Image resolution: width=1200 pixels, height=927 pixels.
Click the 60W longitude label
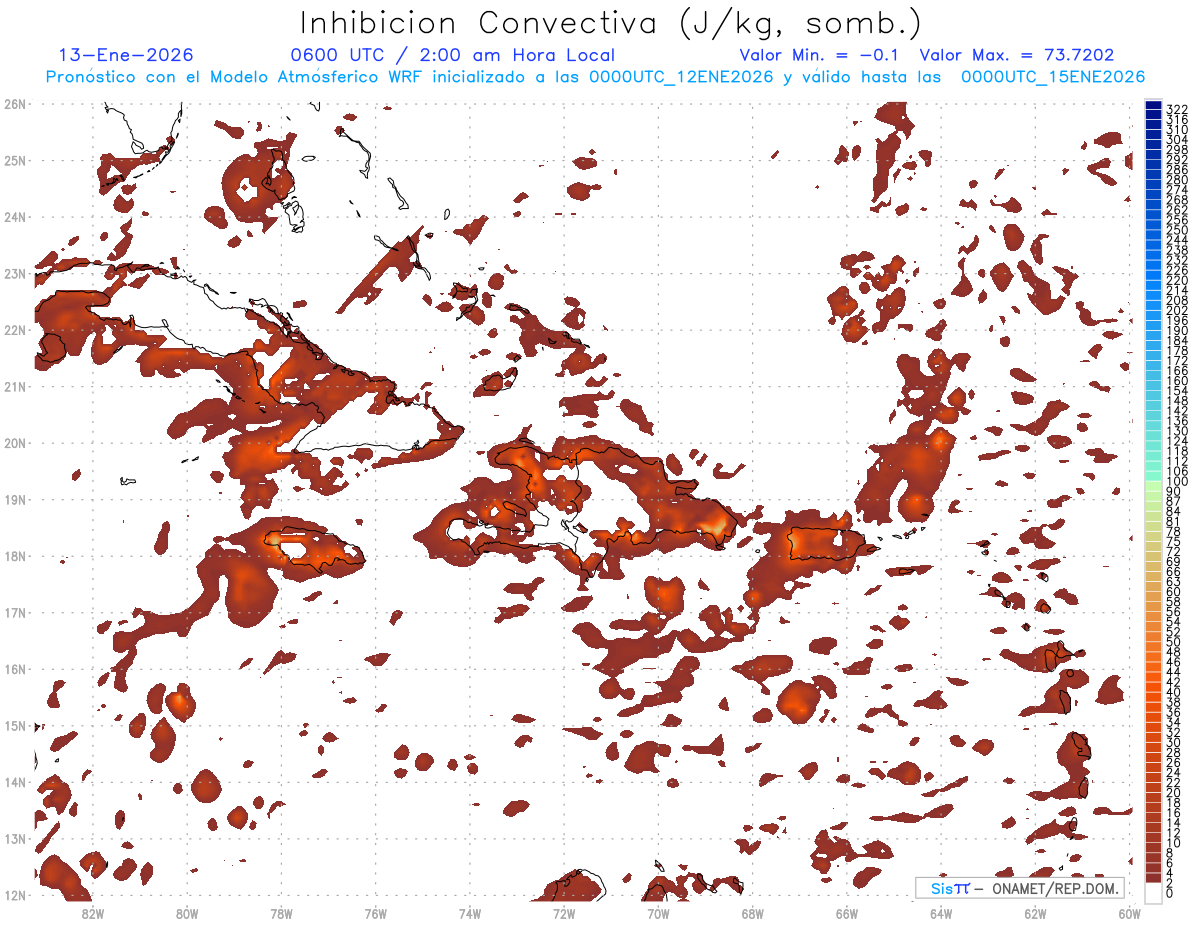(x=1130, y=913)
